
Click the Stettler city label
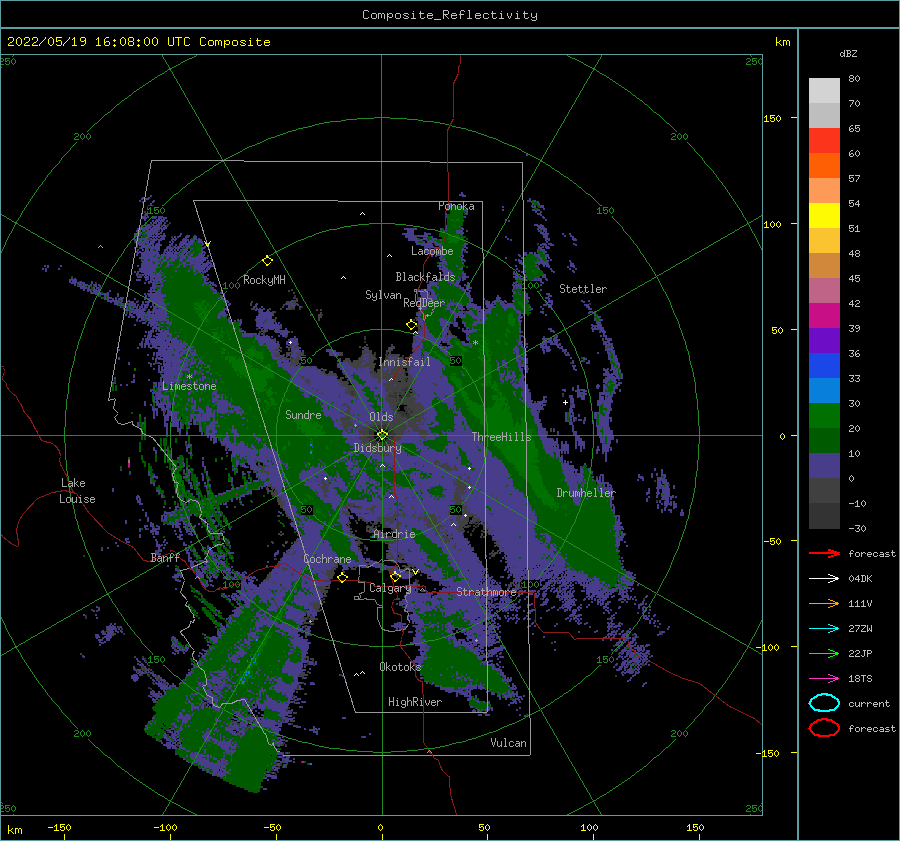click(x=583, y=289)
